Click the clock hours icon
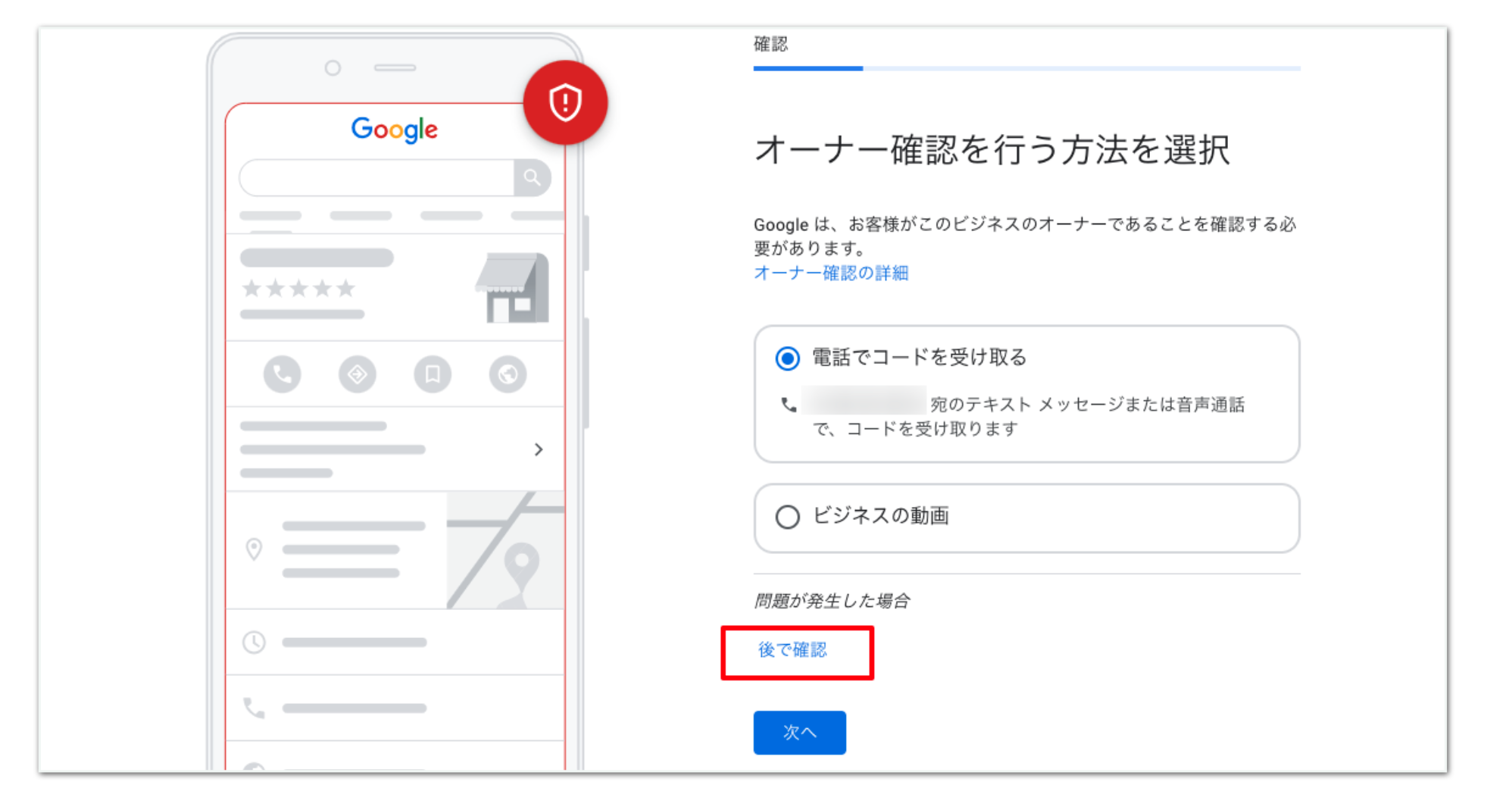This screenshot has width=1512, height=785. tap(254, 643)
